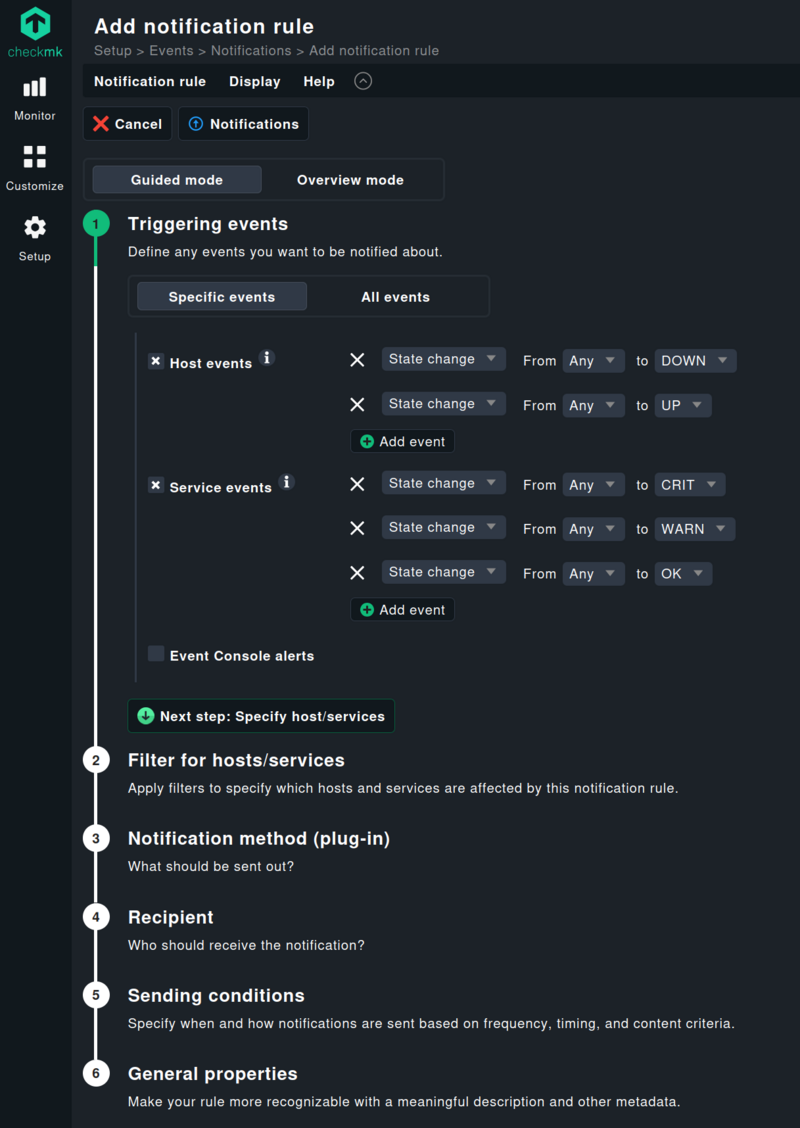This screenshot has width=800, height=1128.
Task: Disable the Service events checkbox
Action: [x=156, y=485]
